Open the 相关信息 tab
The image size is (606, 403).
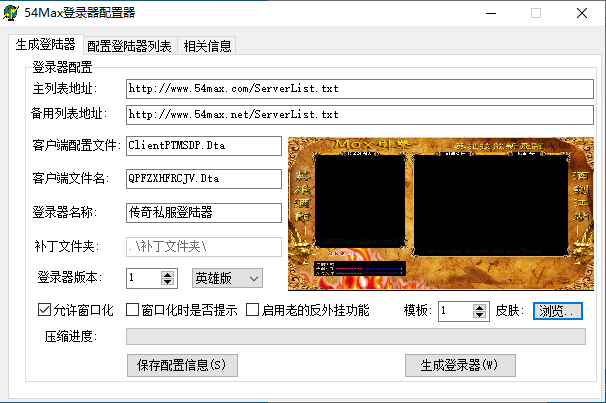pos(207,45)
